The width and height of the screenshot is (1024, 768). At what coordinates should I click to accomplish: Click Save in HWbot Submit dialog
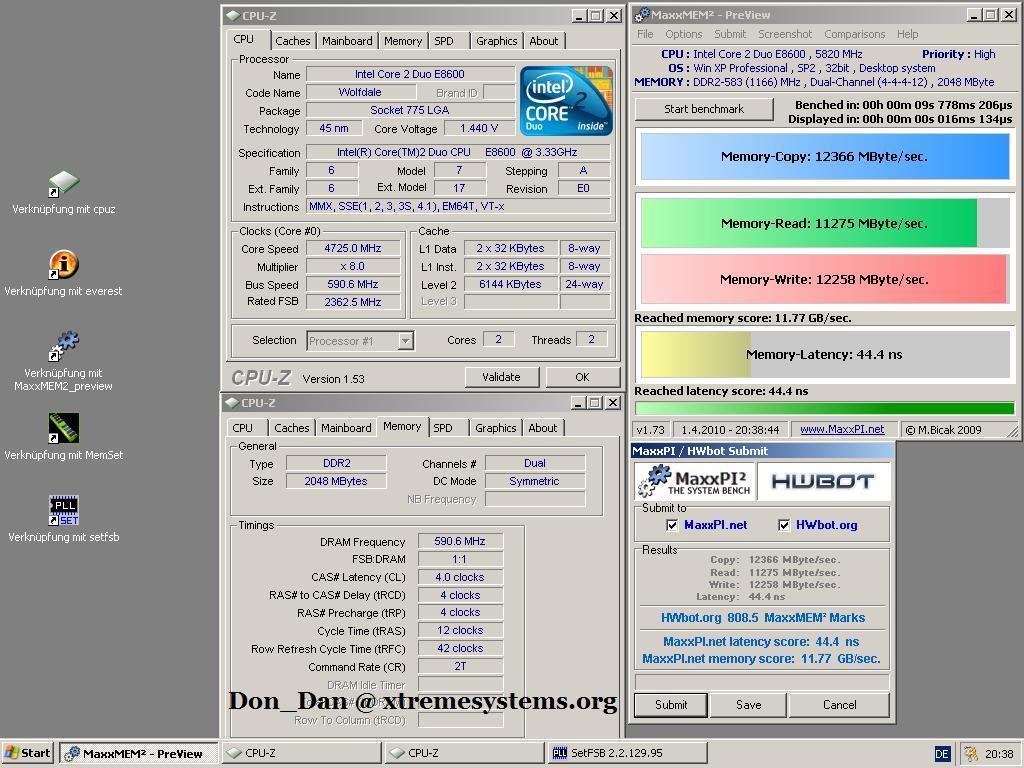point(748,705)
